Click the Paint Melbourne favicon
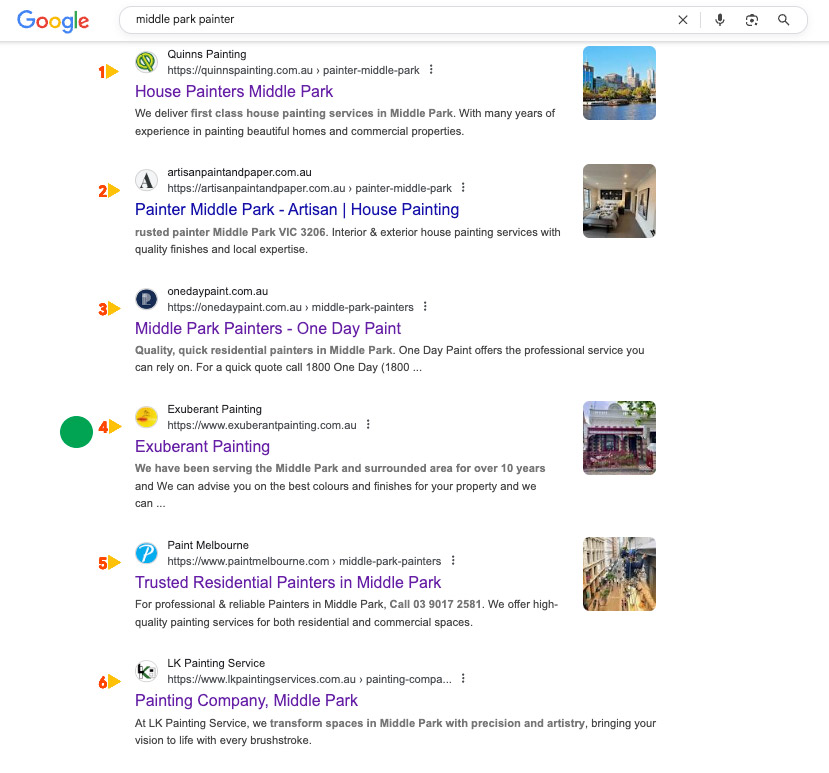 coord(146,553)
